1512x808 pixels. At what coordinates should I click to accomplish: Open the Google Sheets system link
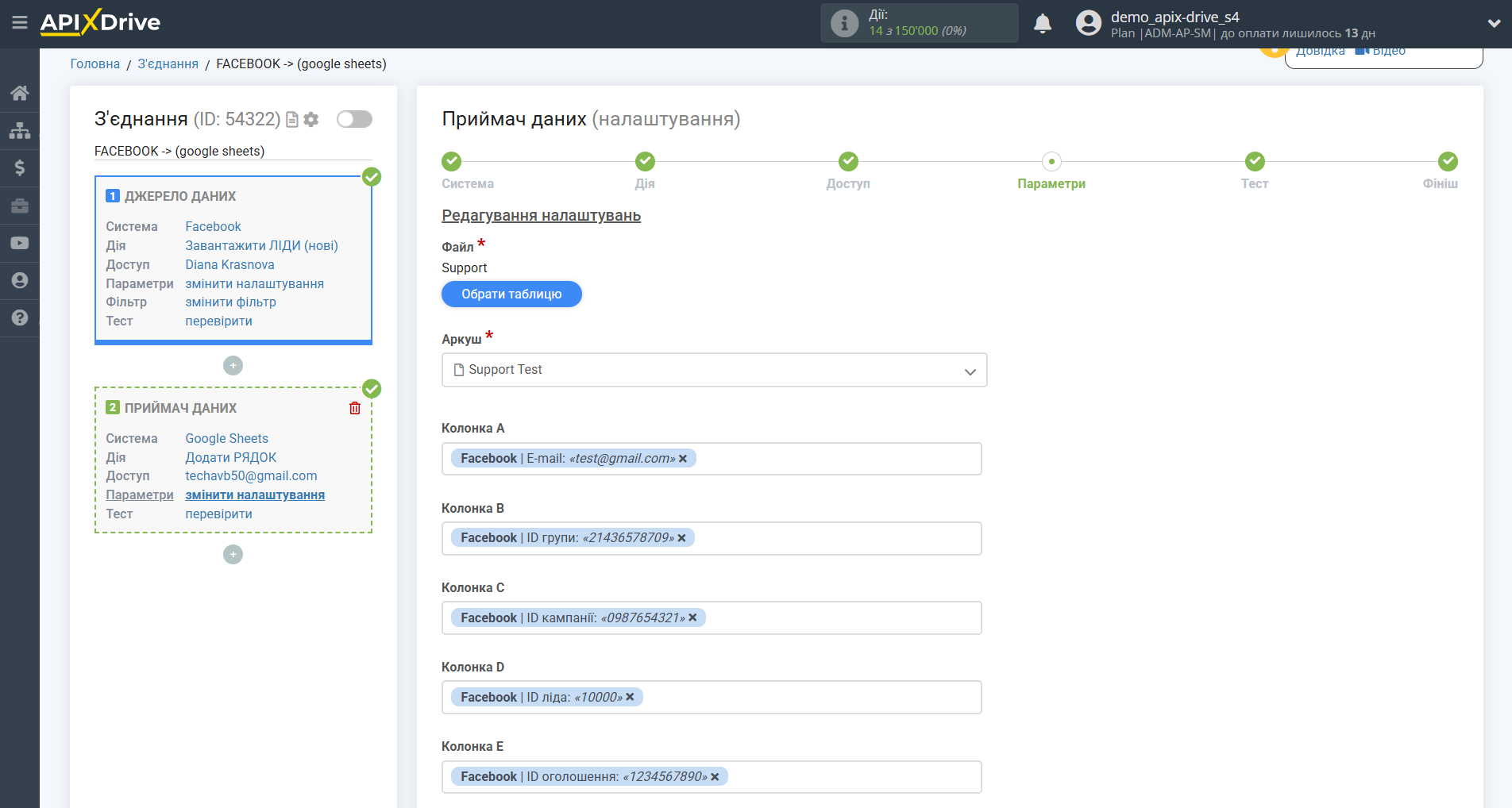click(226, 439)
